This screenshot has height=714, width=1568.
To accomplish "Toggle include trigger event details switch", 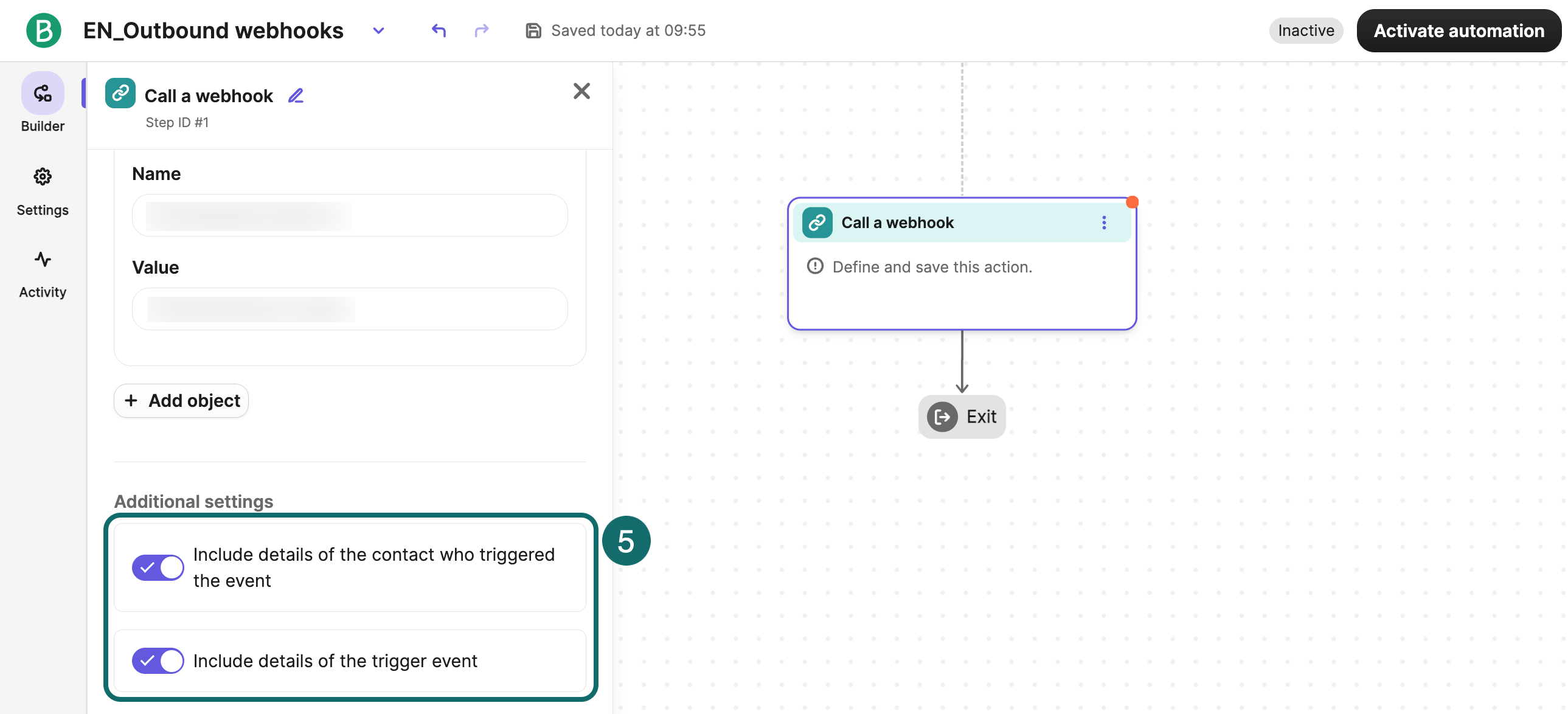I will click(x=158, y=660).
